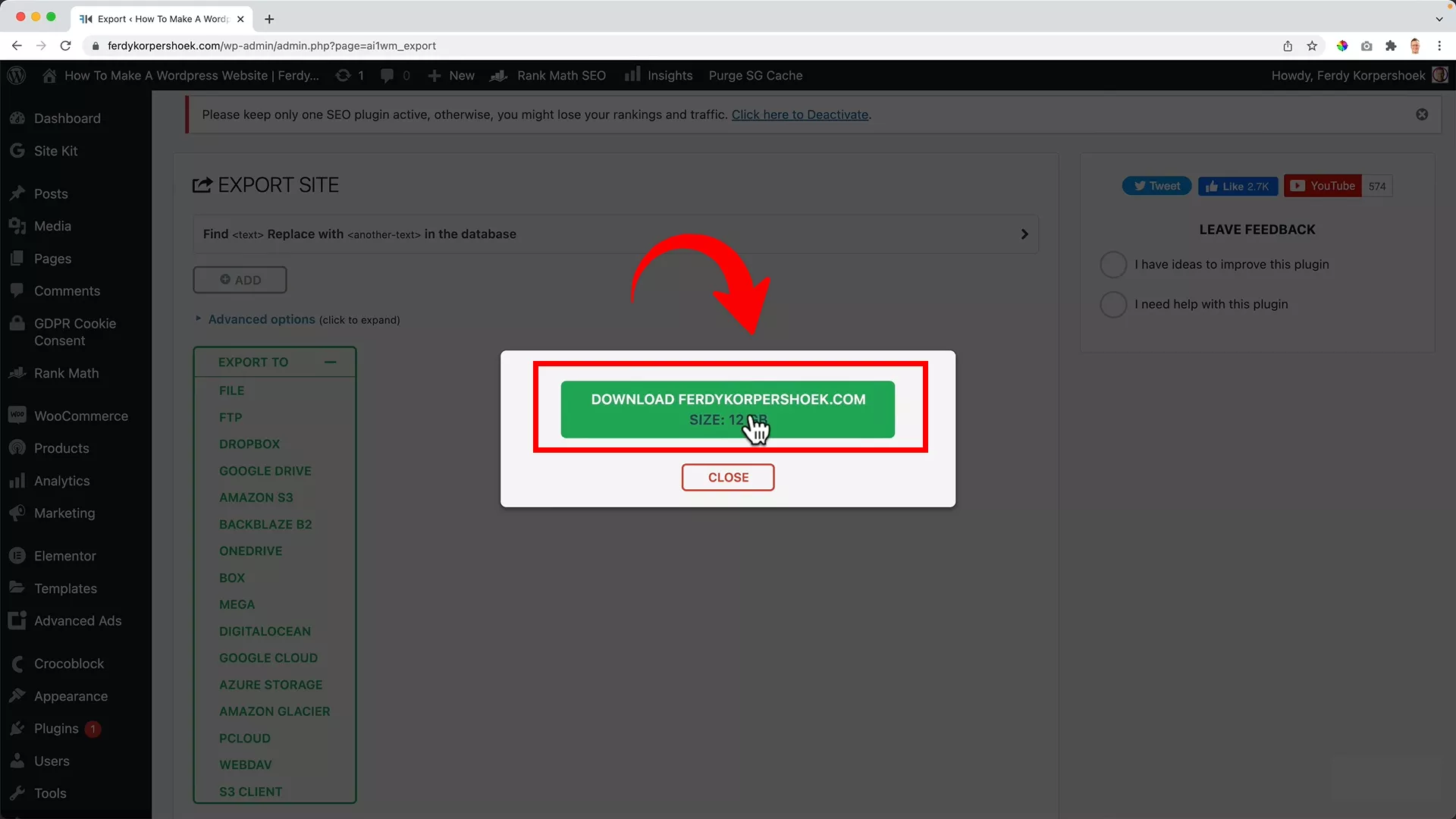
Task: Click the YouTube subscribe button
Action: (x=1323, y=186)
